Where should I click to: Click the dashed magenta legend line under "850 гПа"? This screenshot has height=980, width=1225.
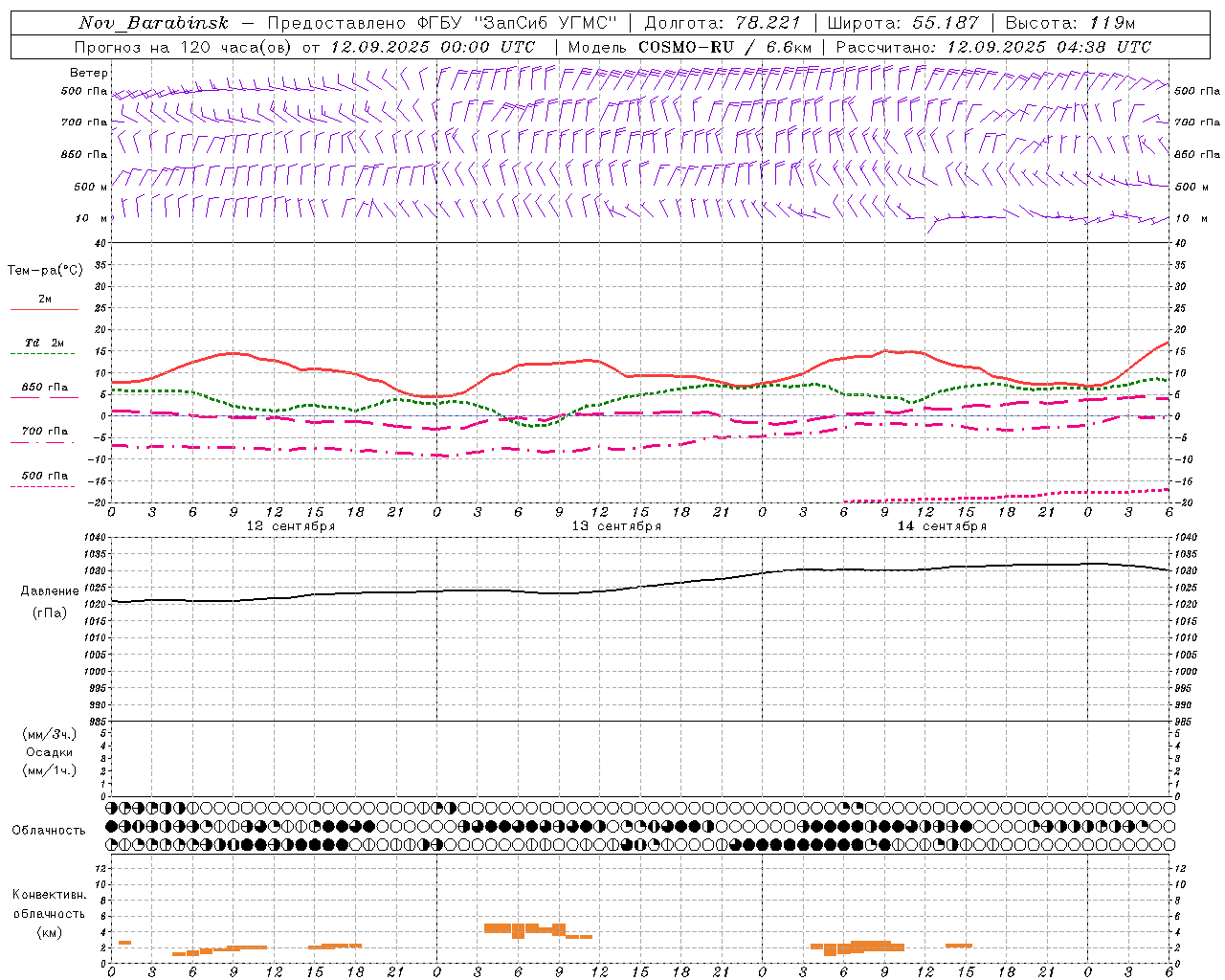pyautogui.click(x=45, y=398)
